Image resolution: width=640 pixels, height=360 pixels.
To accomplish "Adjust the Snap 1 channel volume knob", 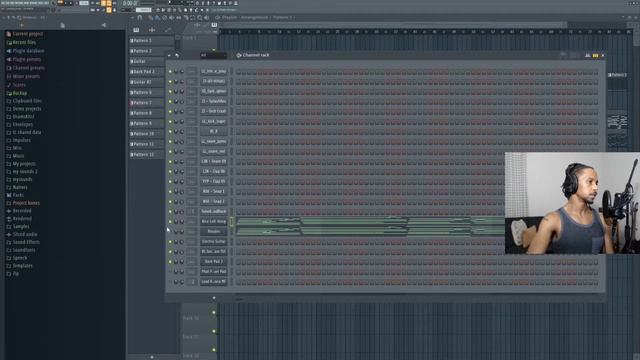I will 182,192.
